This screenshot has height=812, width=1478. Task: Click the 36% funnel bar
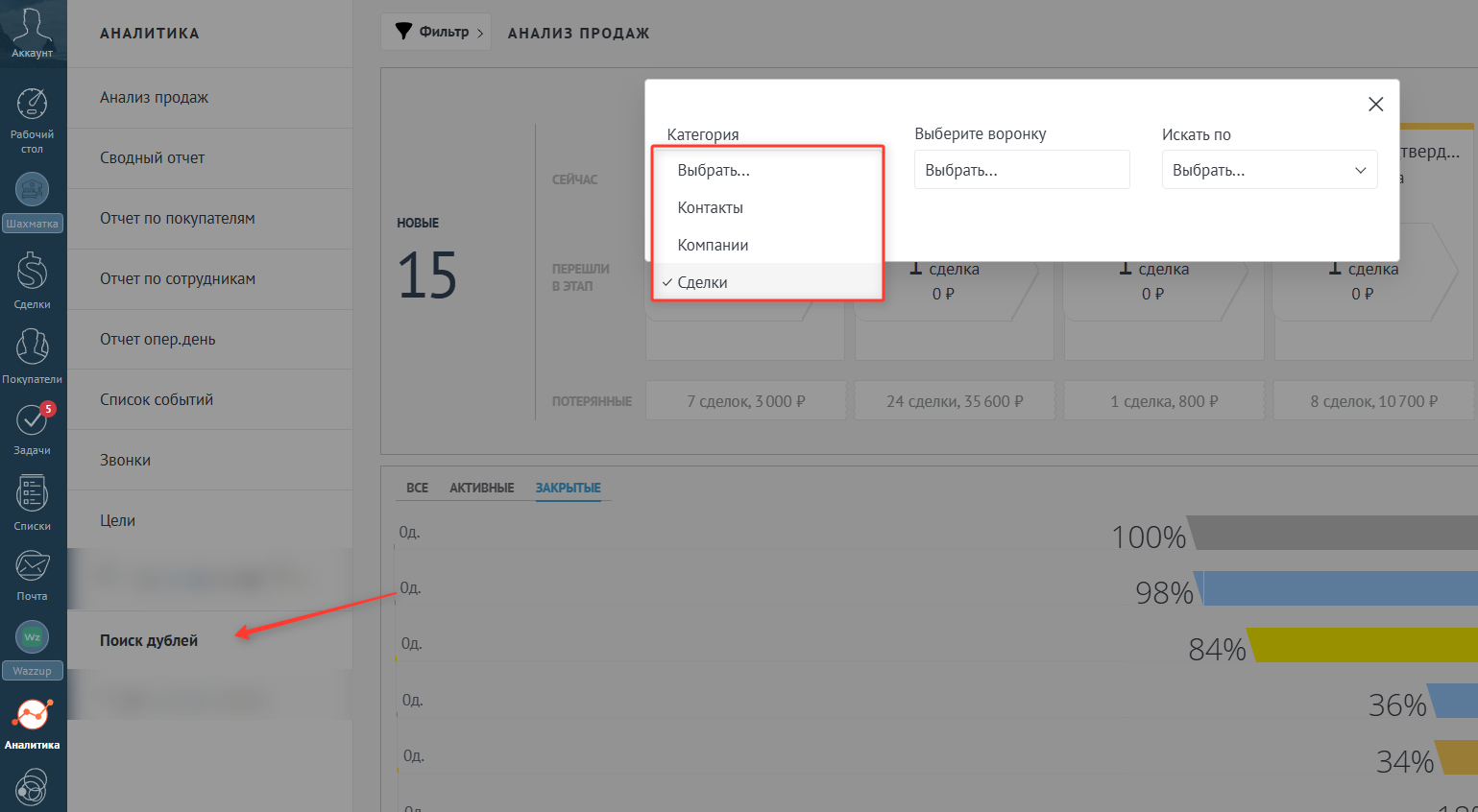[x=1453, y=701]
